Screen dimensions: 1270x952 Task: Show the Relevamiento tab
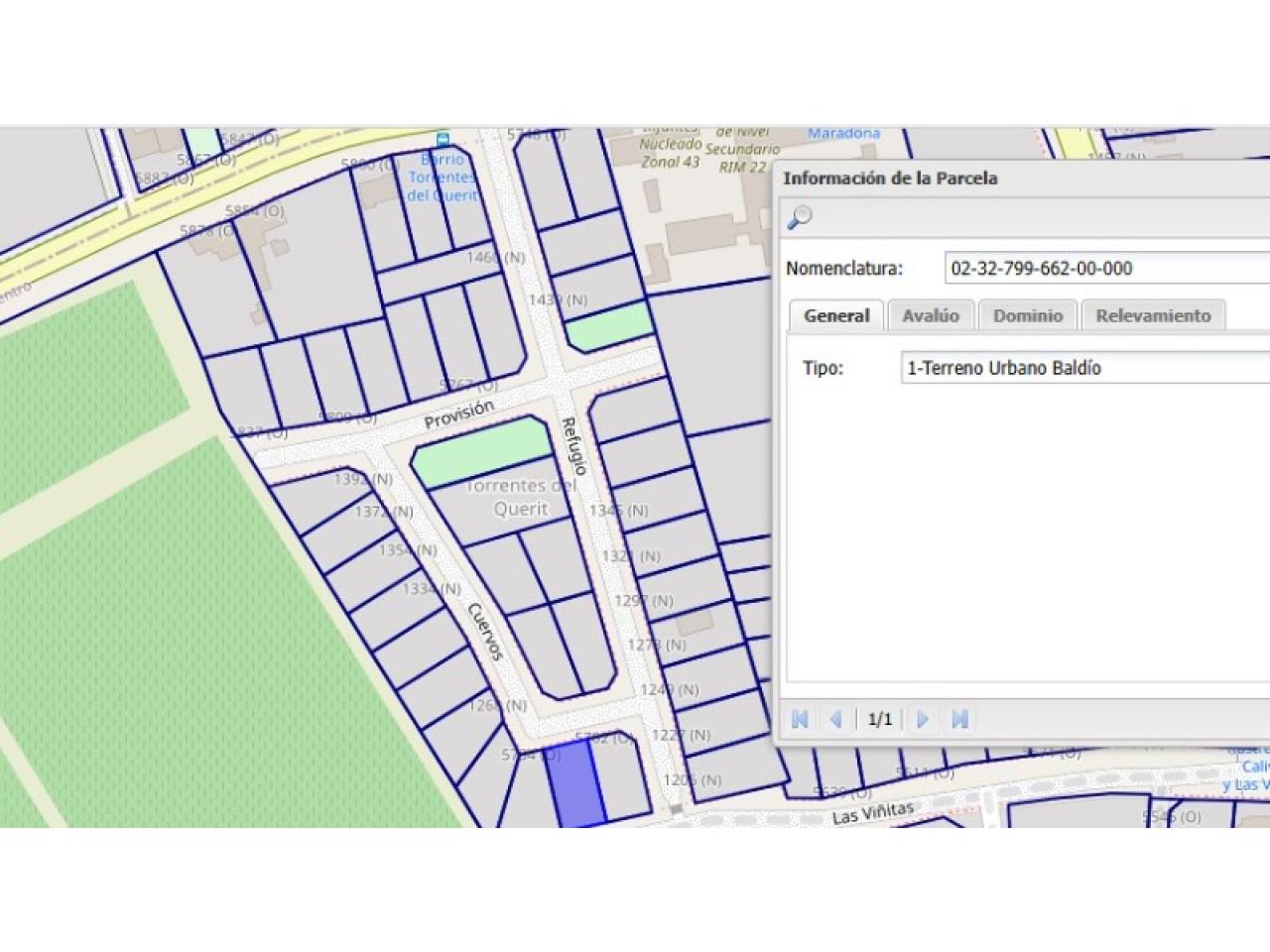point(1153,315)
